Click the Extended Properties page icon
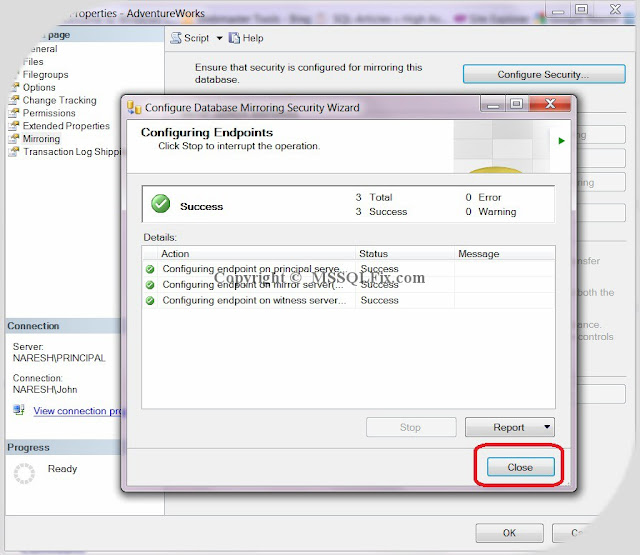640x555 pixels. click(x=15, y=126)
